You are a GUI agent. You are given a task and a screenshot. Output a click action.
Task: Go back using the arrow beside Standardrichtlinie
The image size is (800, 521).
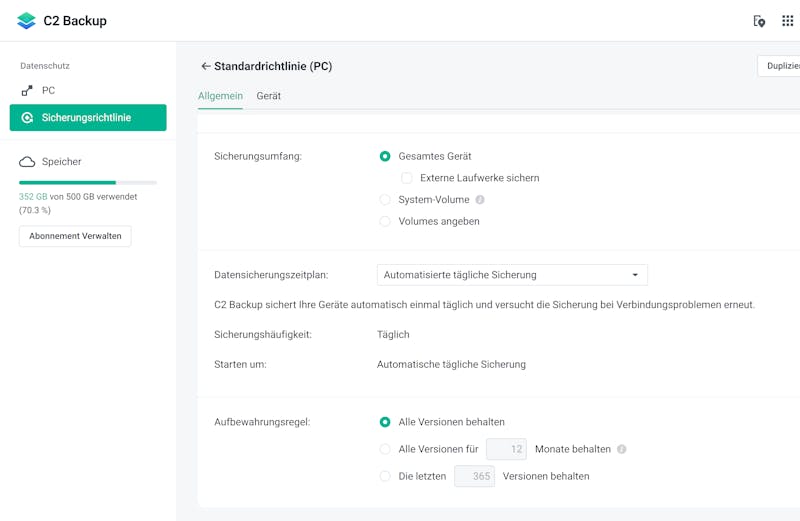click(x=206, y=66)
